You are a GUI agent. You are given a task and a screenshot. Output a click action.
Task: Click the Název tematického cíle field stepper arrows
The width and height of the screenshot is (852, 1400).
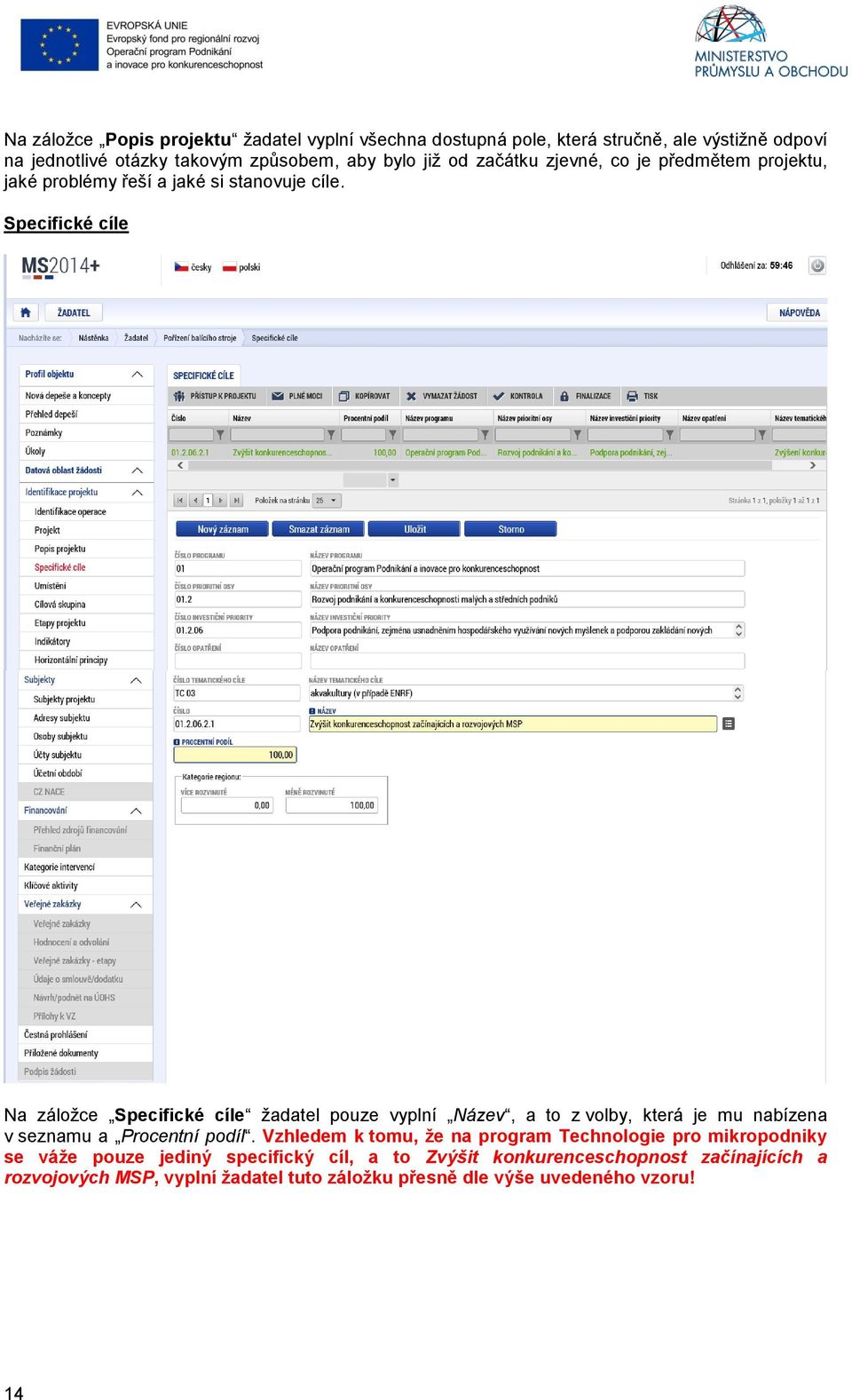pos(738,693)
